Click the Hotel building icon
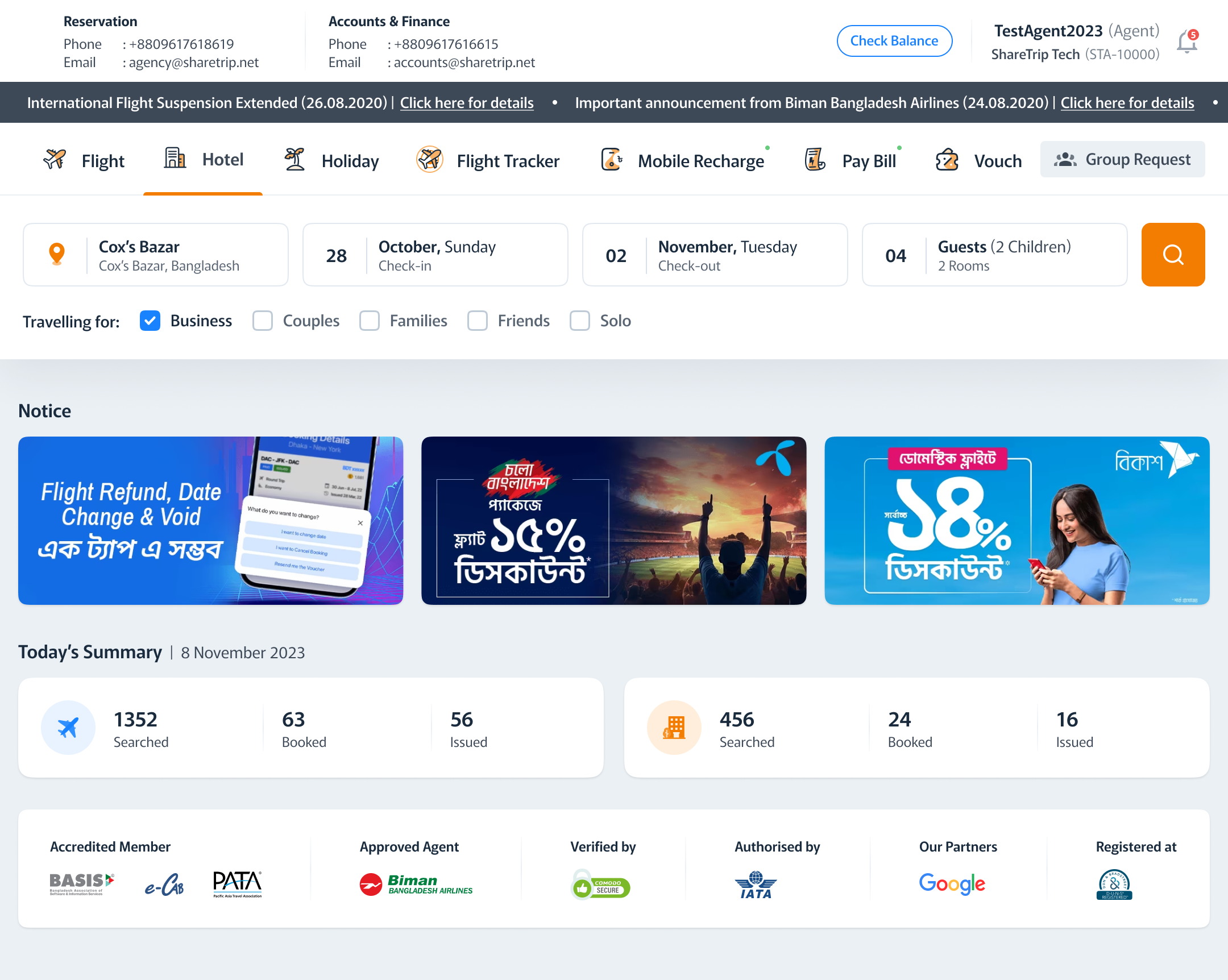Screen dimensions: 1228x980 tap(175, 157)
